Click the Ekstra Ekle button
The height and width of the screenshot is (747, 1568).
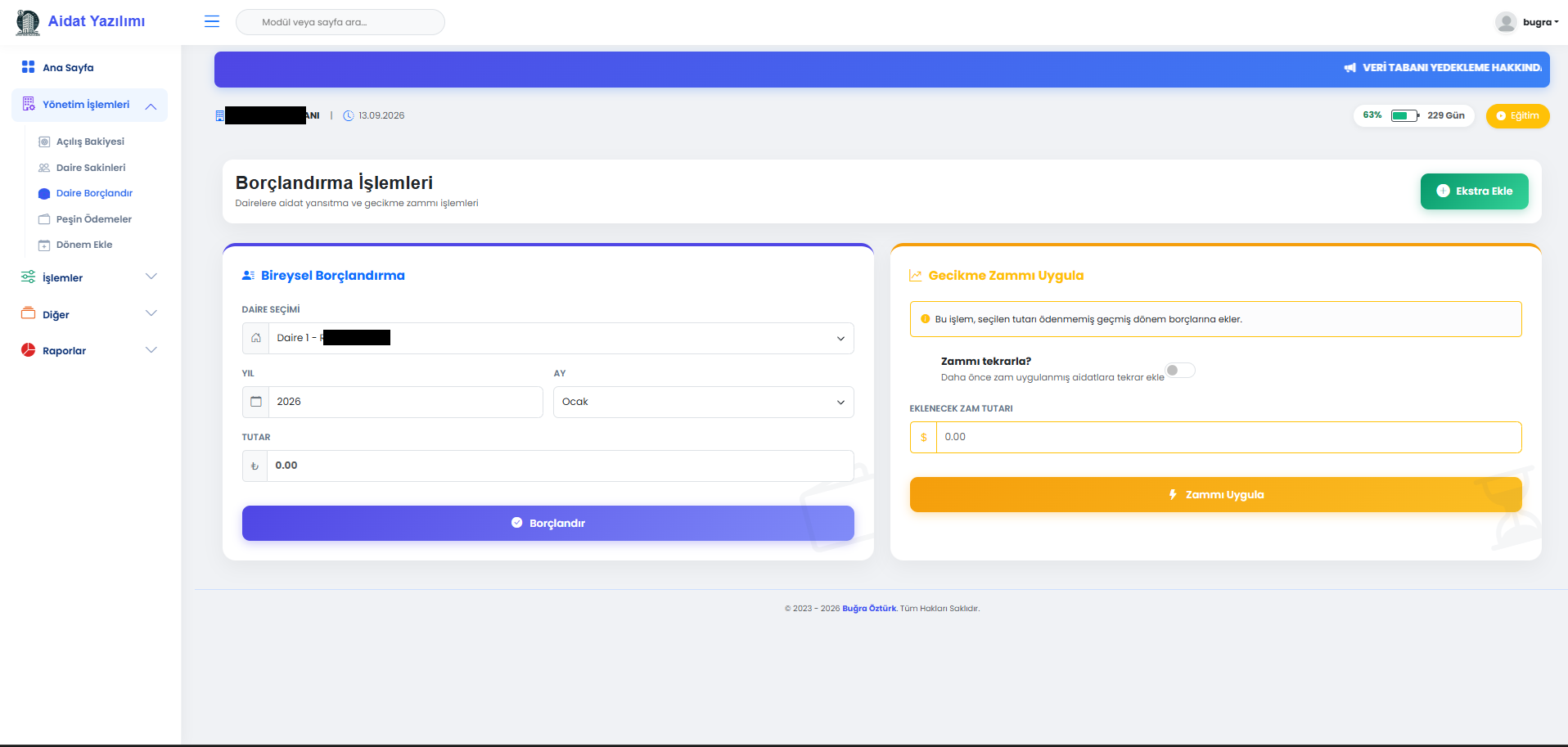click(x=1474, y=191)
